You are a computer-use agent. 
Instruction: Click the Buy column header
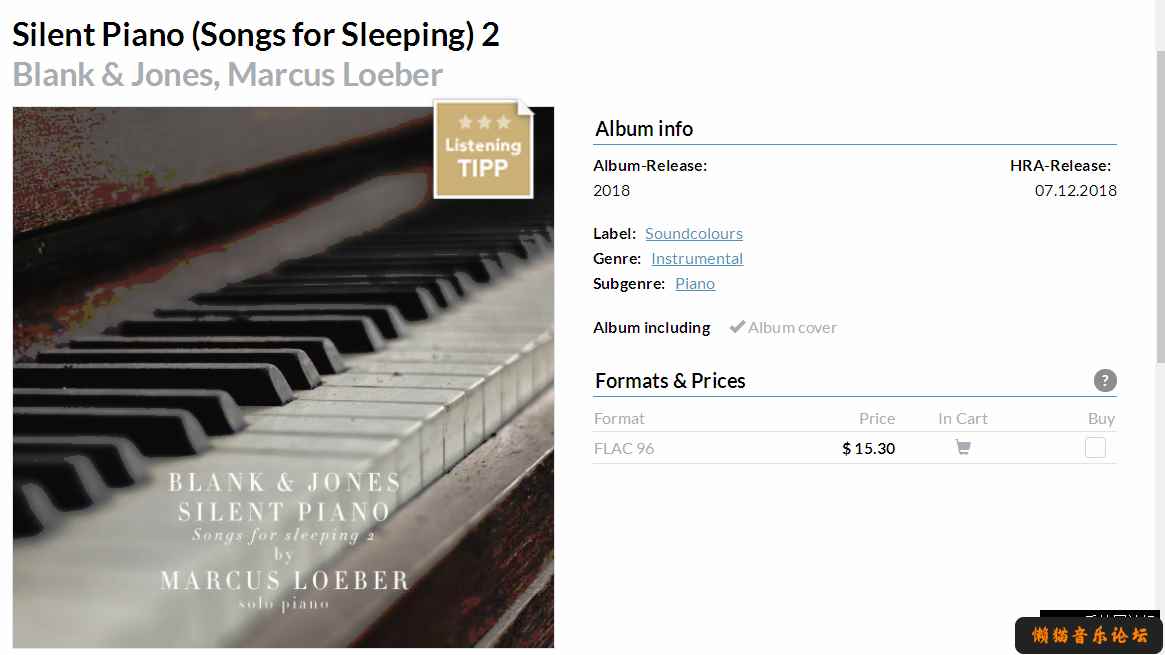tap(1101, 418)
